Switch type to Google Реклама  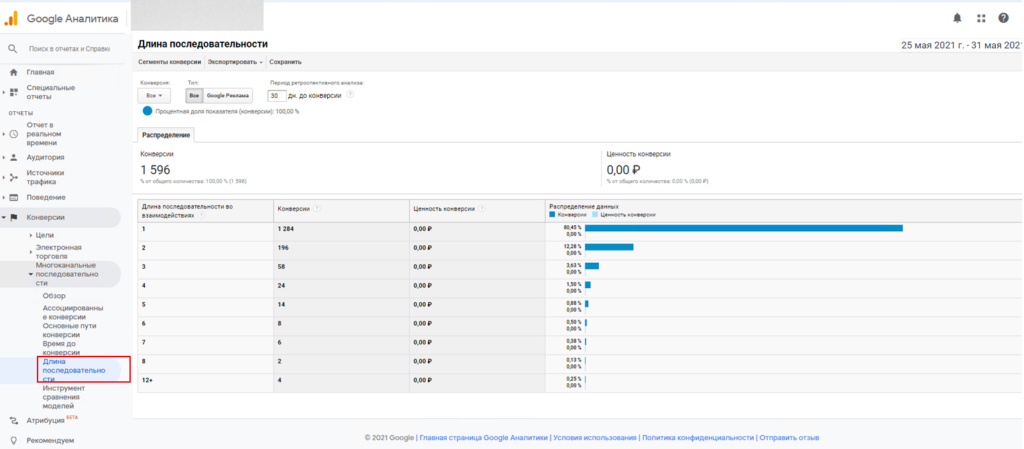tap(228, 95)
